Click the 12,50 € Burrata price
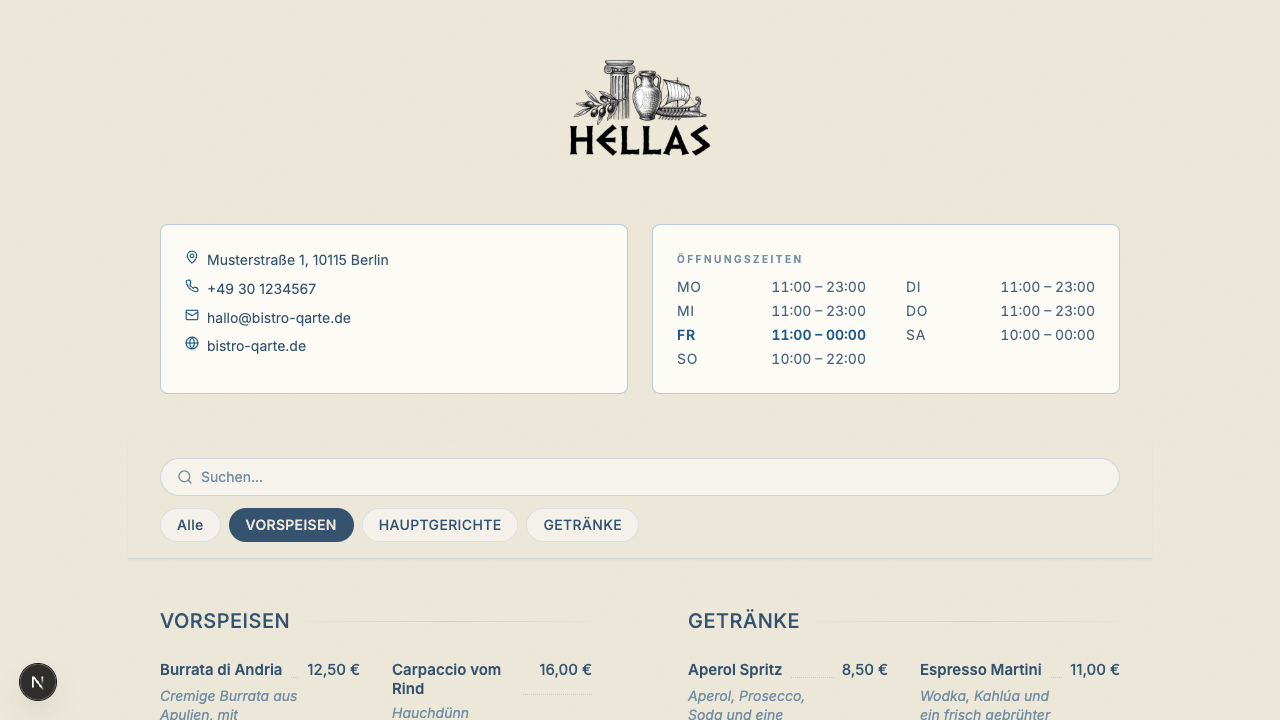The height and width of the screenshot is (720, 1280). [333, 670]
